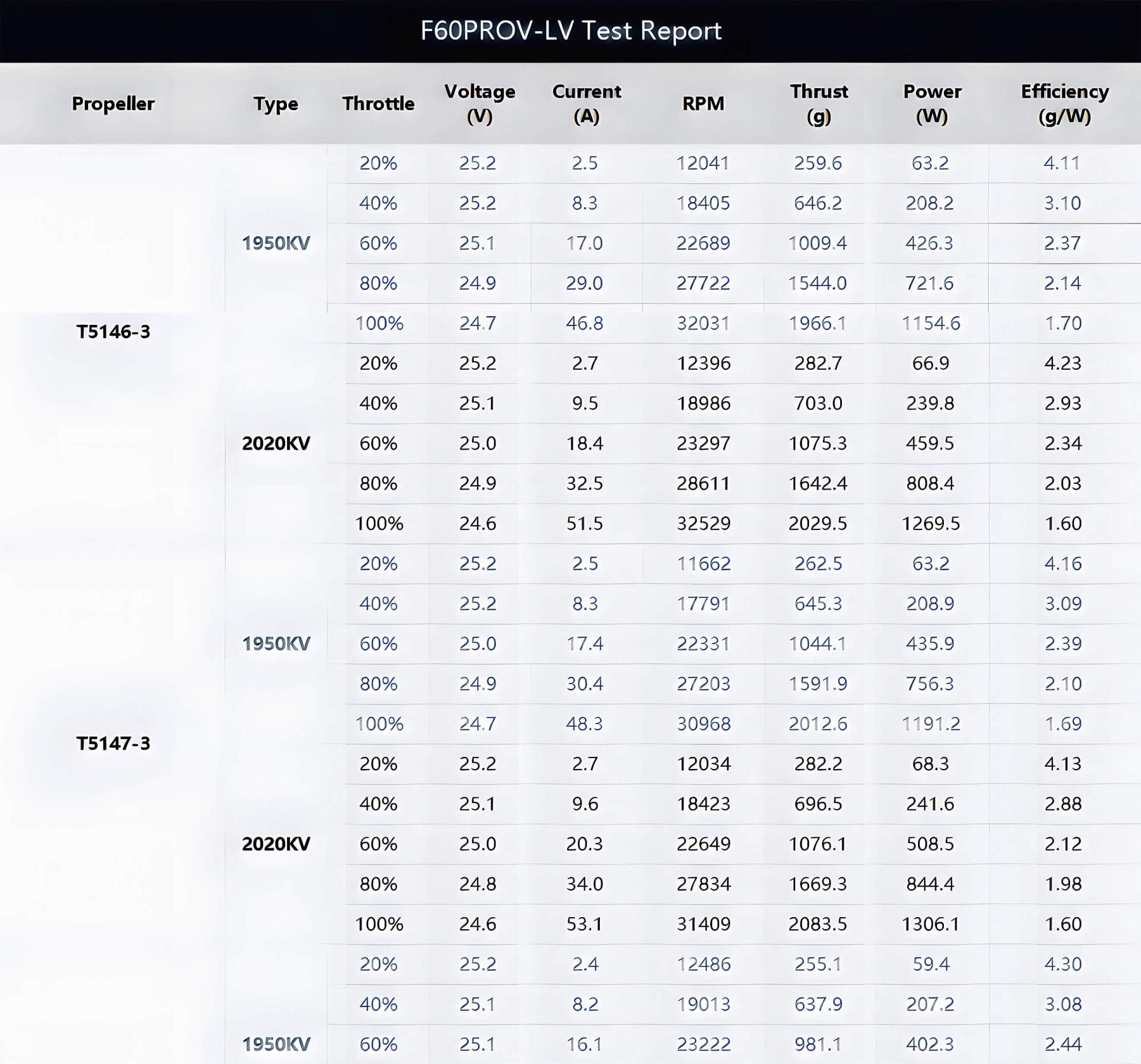Screen dimensions: 1141x1064
Task: Click the Voltage (V) column header
Action: pos(479,104)
